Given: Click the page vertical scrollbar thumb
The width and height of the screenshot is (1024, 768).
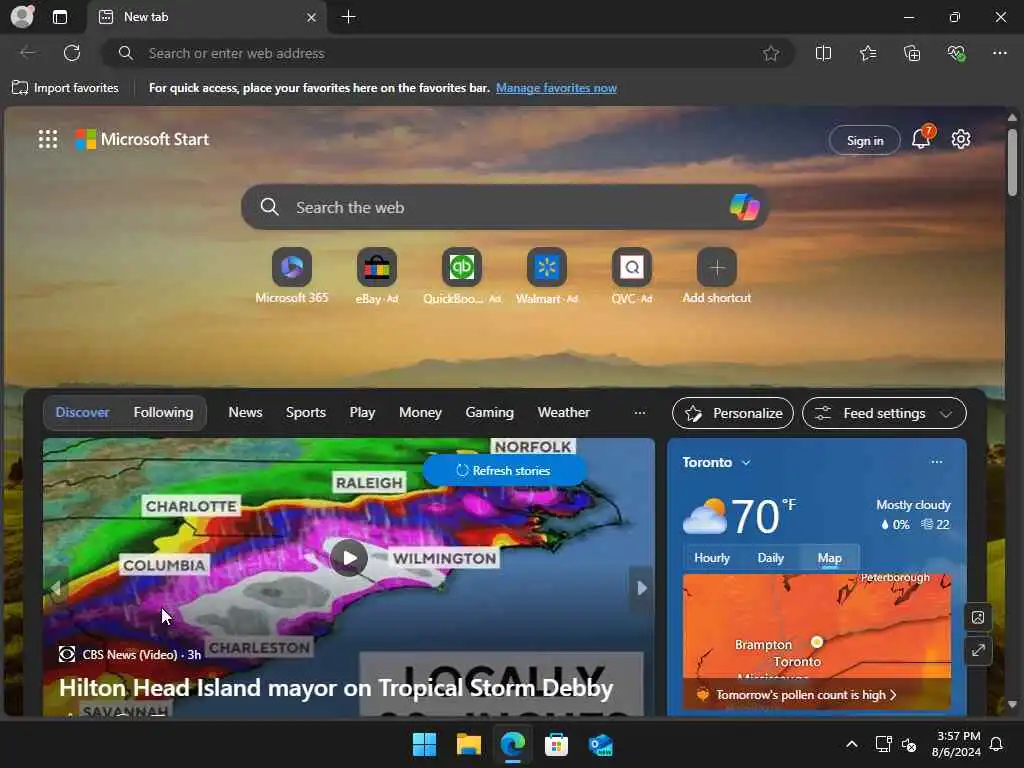Looking at the screenshot, I should [x=1012, y=162].
